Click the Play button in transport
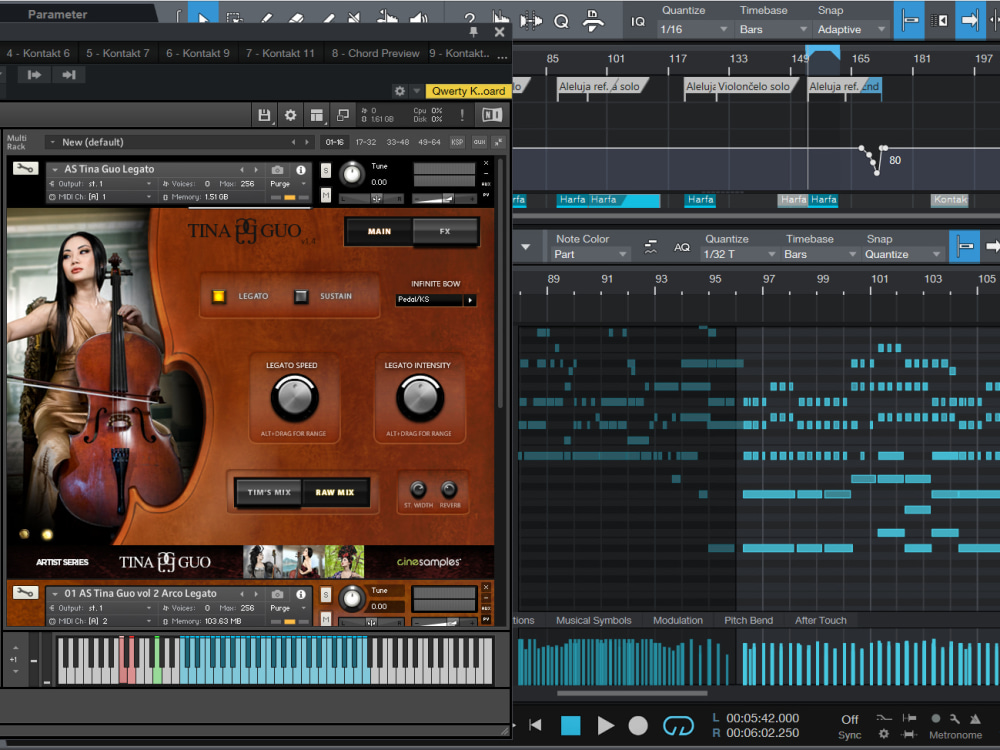This screenshot has width=1000, height=750. pyautogui.click(x=605, y=725)
